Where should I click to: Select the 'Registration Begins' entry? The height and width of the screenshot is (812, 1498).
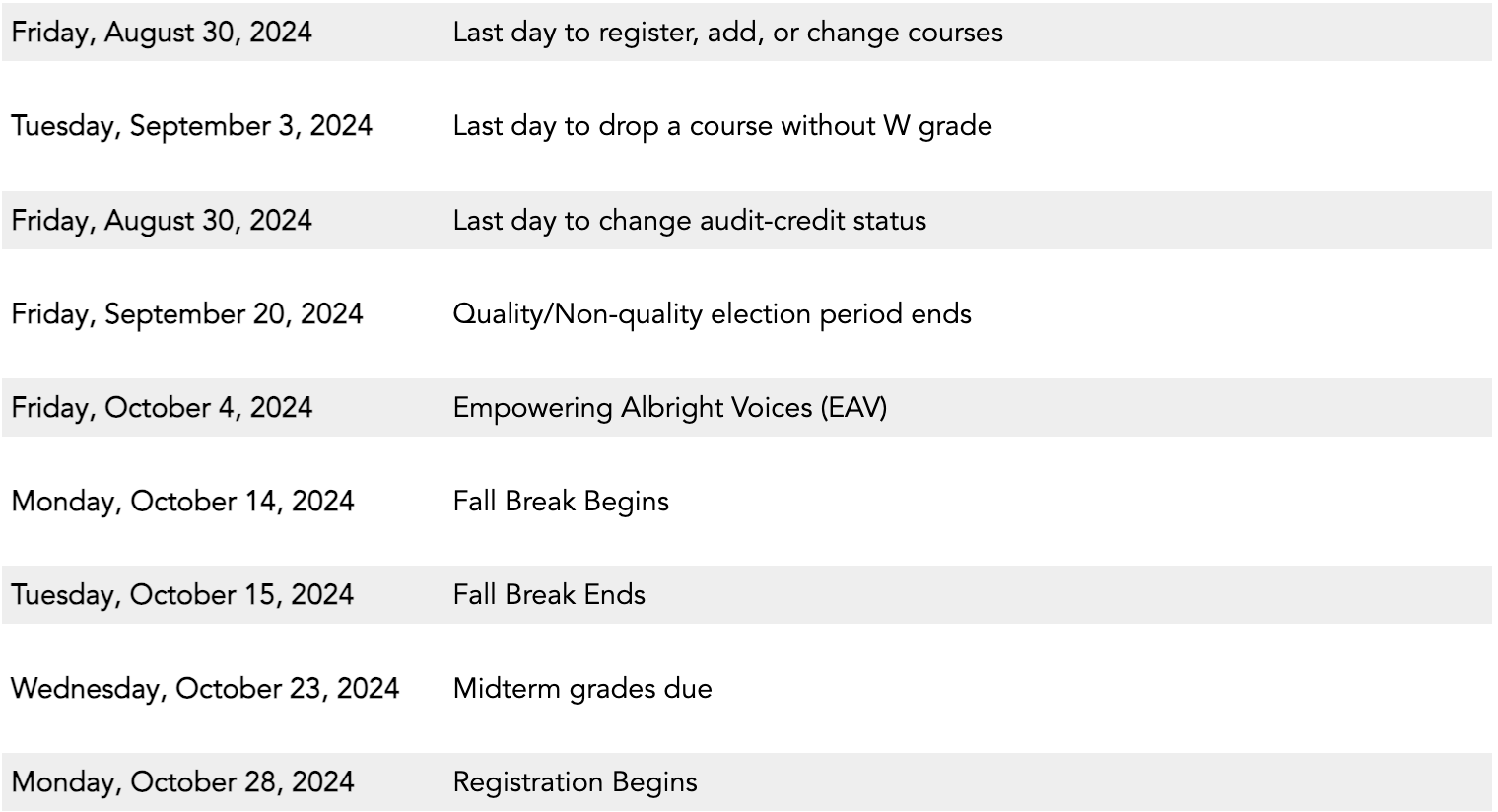575,782
